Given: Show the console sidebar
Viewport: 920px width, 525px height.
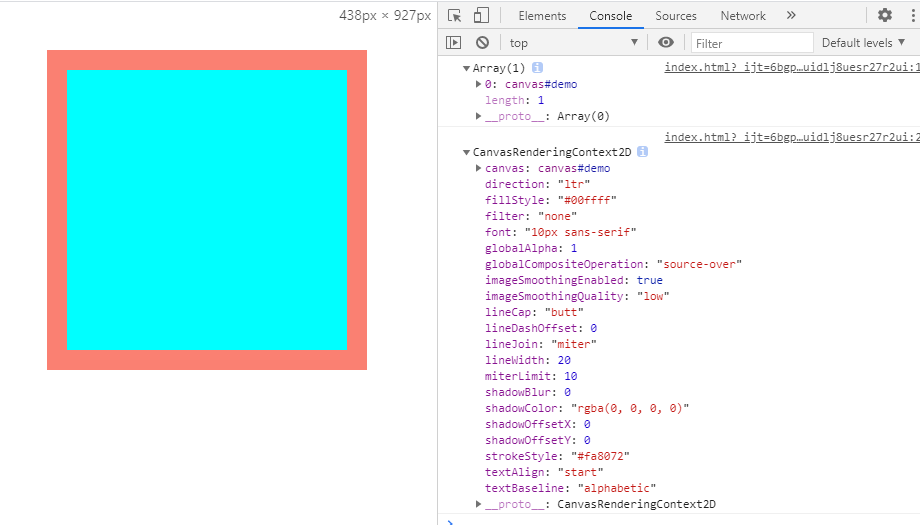Looking at the screenshot, I should click(454, 43).
